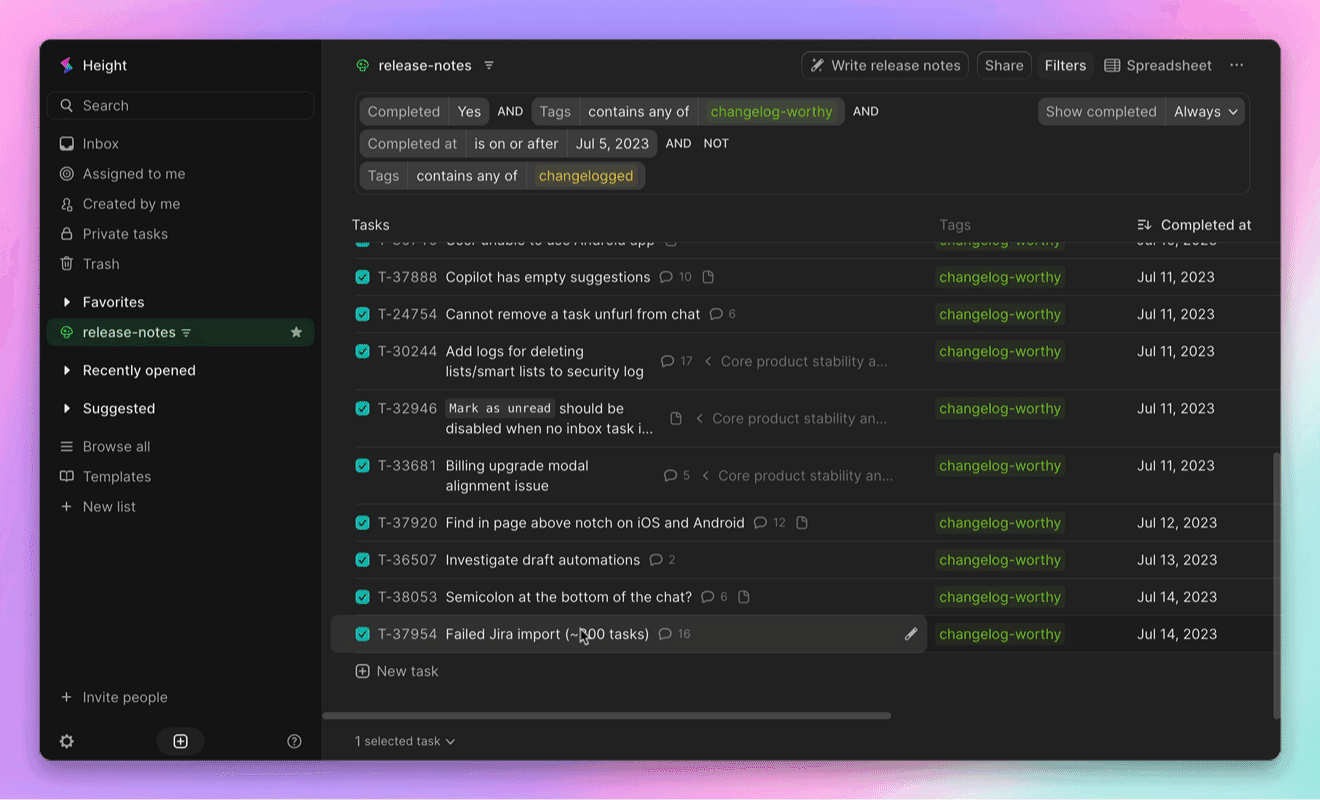This screenshot has height=800, width=1320.
Task: Click the Assigned to me target icon
Action: point(66,174)
